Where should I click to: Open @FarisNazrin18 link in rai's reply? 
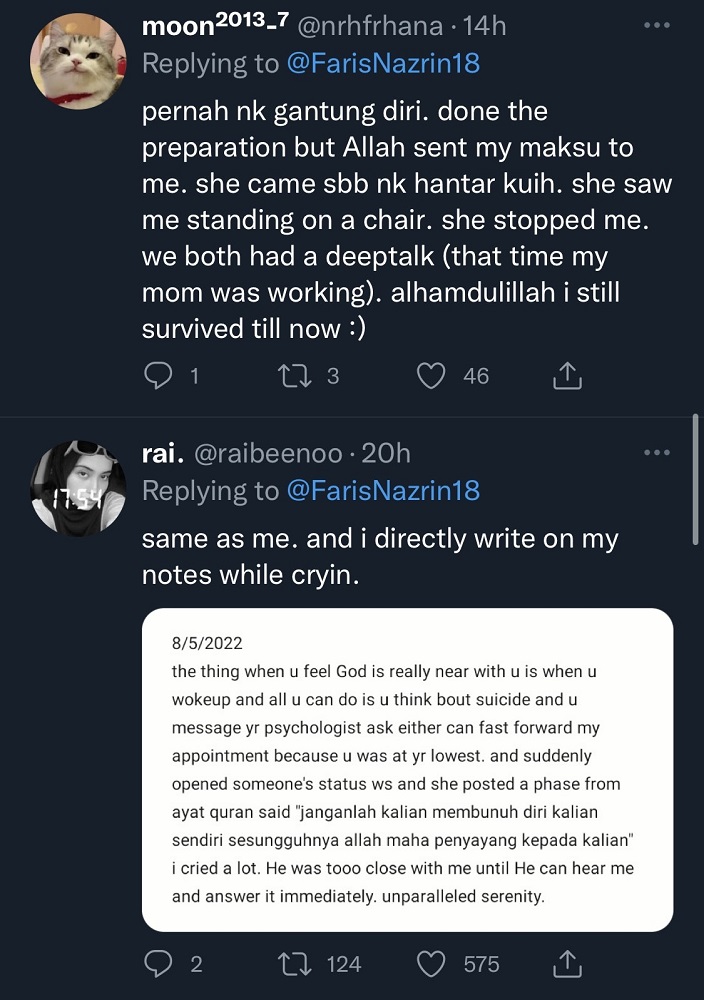point(383,490)
